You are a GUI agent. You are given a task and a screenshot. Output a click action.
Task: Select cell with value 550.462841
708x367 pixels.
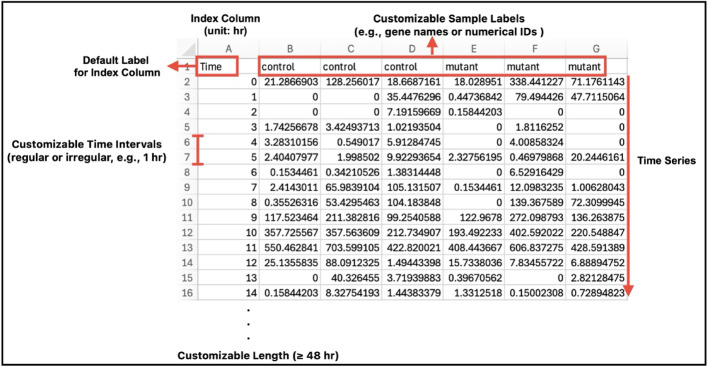pyautogui.click(x=289, y=247)
